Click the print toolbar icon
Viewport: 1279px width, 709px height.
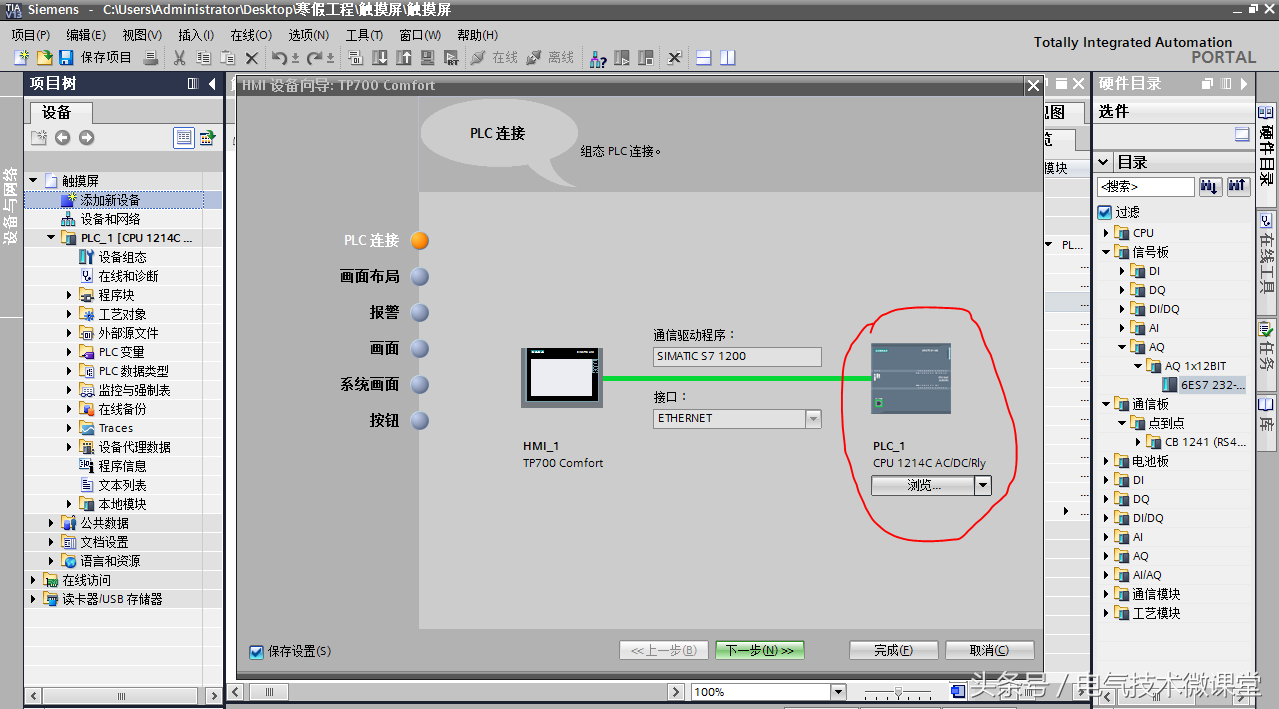pos(151,58)
